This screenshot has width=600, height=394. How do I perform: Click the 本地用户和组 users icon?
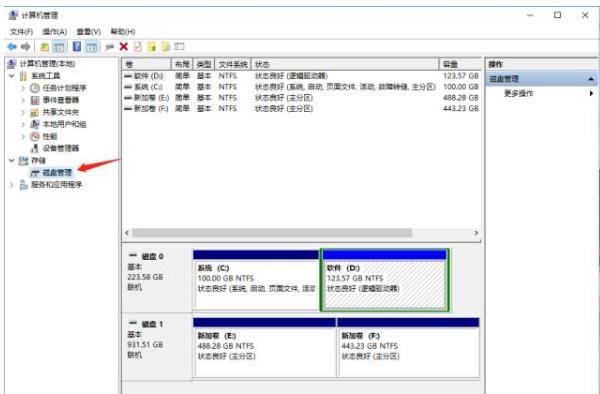(x=35, y=124)
